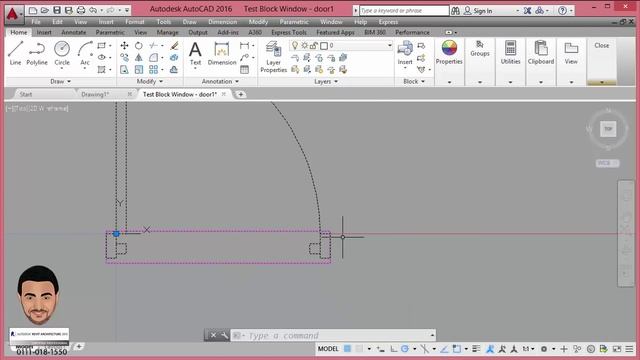640x360 pixels.
Task: Open the Clipboard panel
Action: (541, 52)
